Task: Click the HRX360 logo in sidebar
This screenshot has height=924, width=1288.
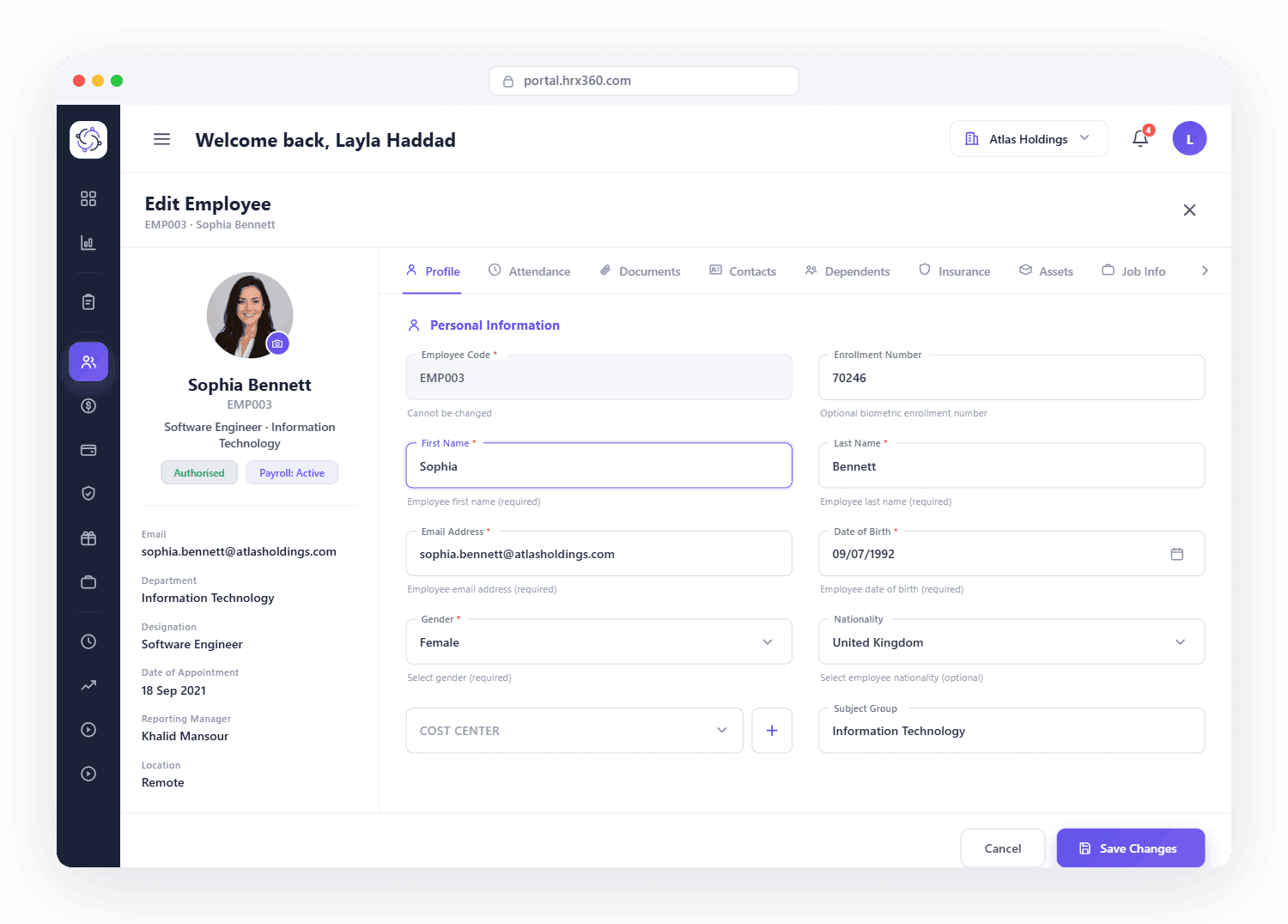Action: click(x=88, y=139)
